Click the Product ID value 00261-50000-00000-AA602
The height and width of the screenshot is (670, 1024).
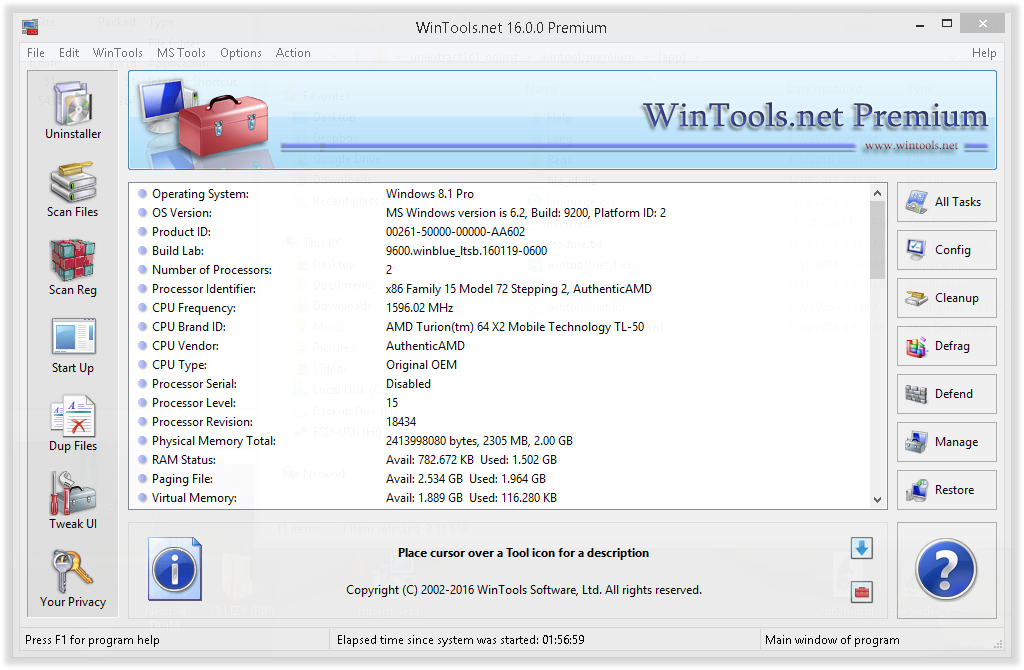tap(455, 232)
